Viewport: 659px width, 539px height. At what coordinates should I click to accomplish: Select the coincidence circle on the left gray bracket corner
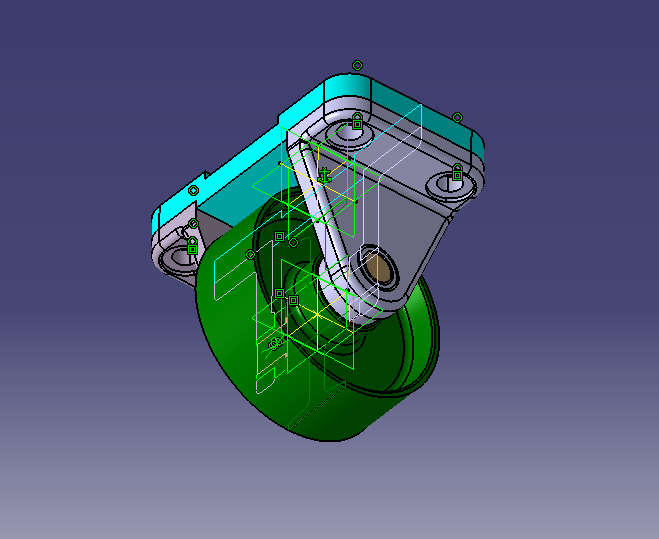(193, 224)
